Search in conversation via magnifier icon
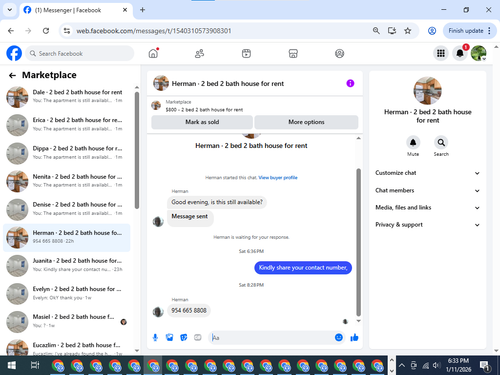Viewport: 500px width, 375px height. [441, 143]
